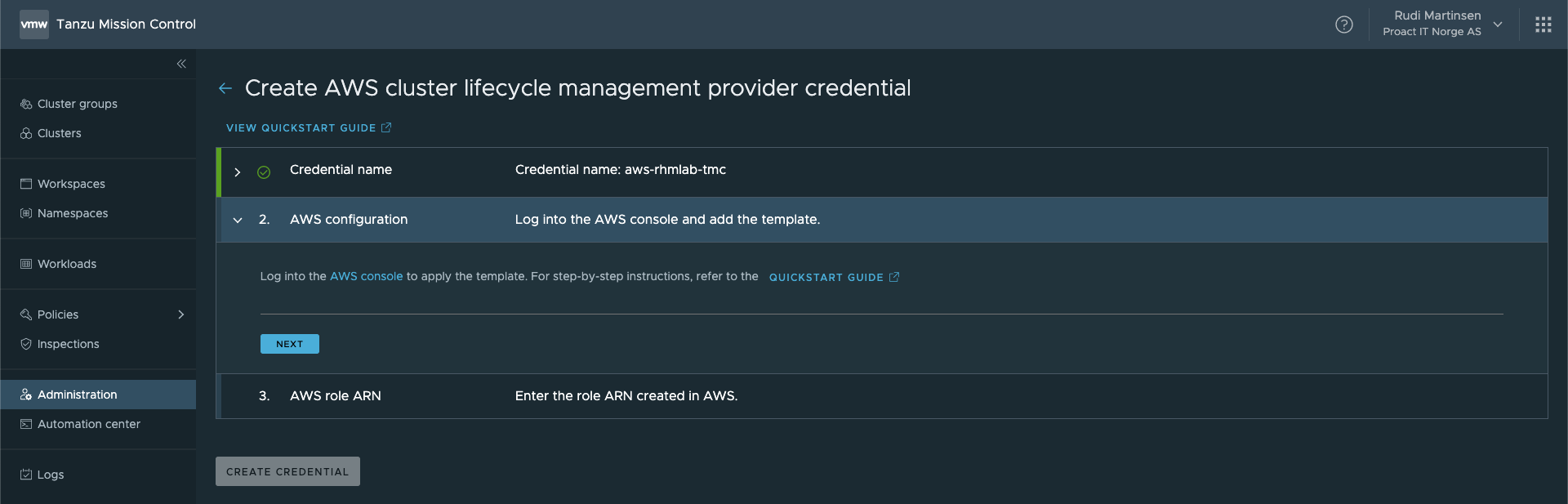This screenshot has height=504, width=1568.
Task: Open the help question mark icon
Action: tap(1344, 25)
